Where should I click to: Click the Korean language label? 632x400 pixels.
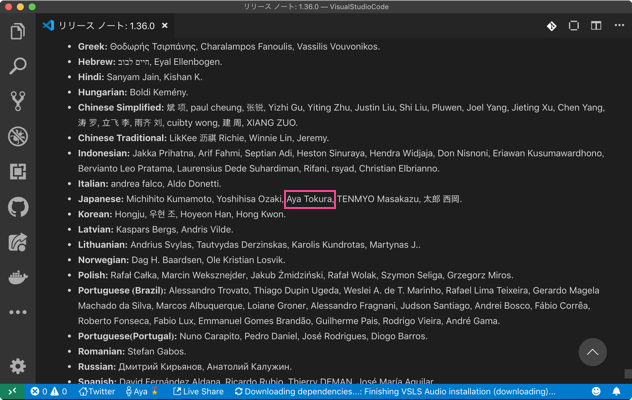point(95,215)
